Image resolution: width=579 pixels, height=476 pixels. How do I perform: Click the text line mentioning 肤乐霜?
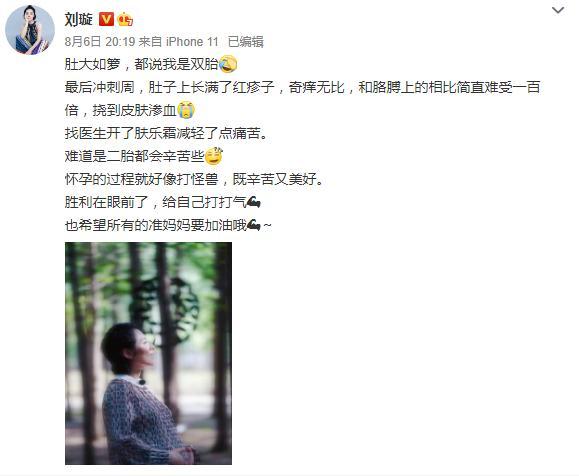tap(166, 133)
